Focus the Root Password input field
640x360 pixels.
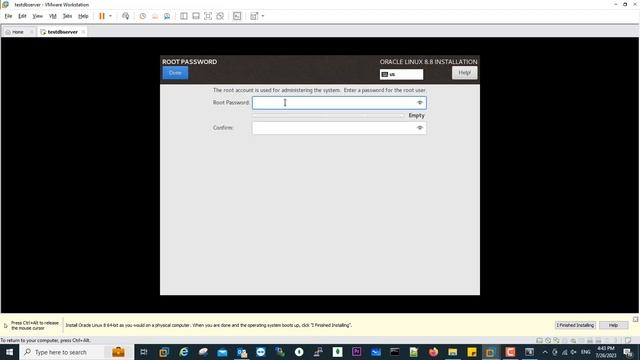click(339, 103)
